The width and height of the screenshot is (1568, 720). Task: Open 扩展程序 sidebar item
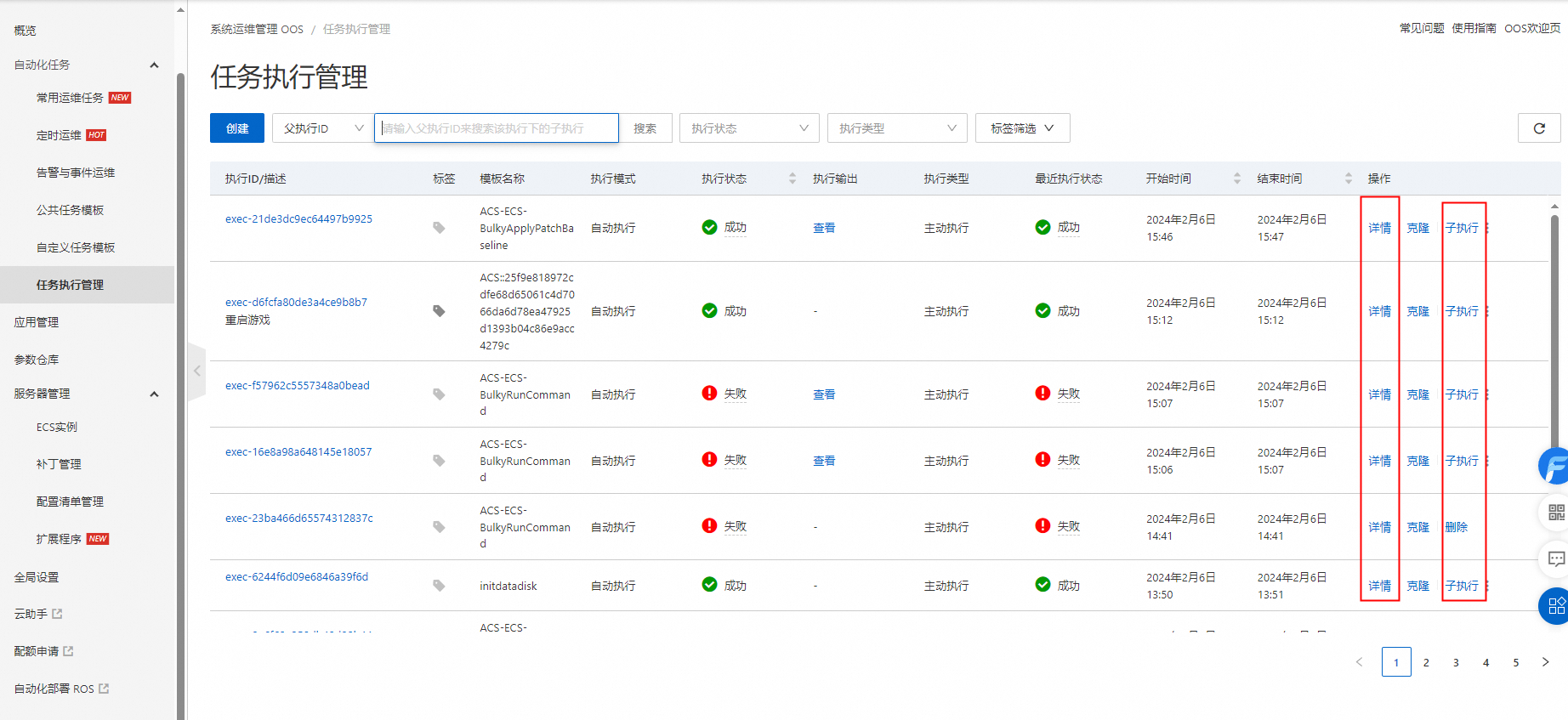point(59,539)
